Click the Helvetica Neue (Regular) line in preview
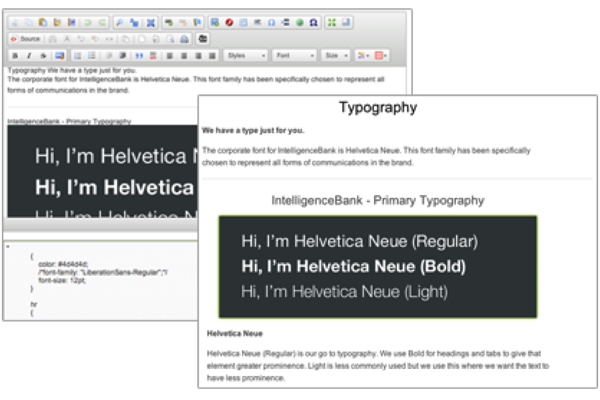This screenshot has width=600, height=400. click(x=359, y=242)
